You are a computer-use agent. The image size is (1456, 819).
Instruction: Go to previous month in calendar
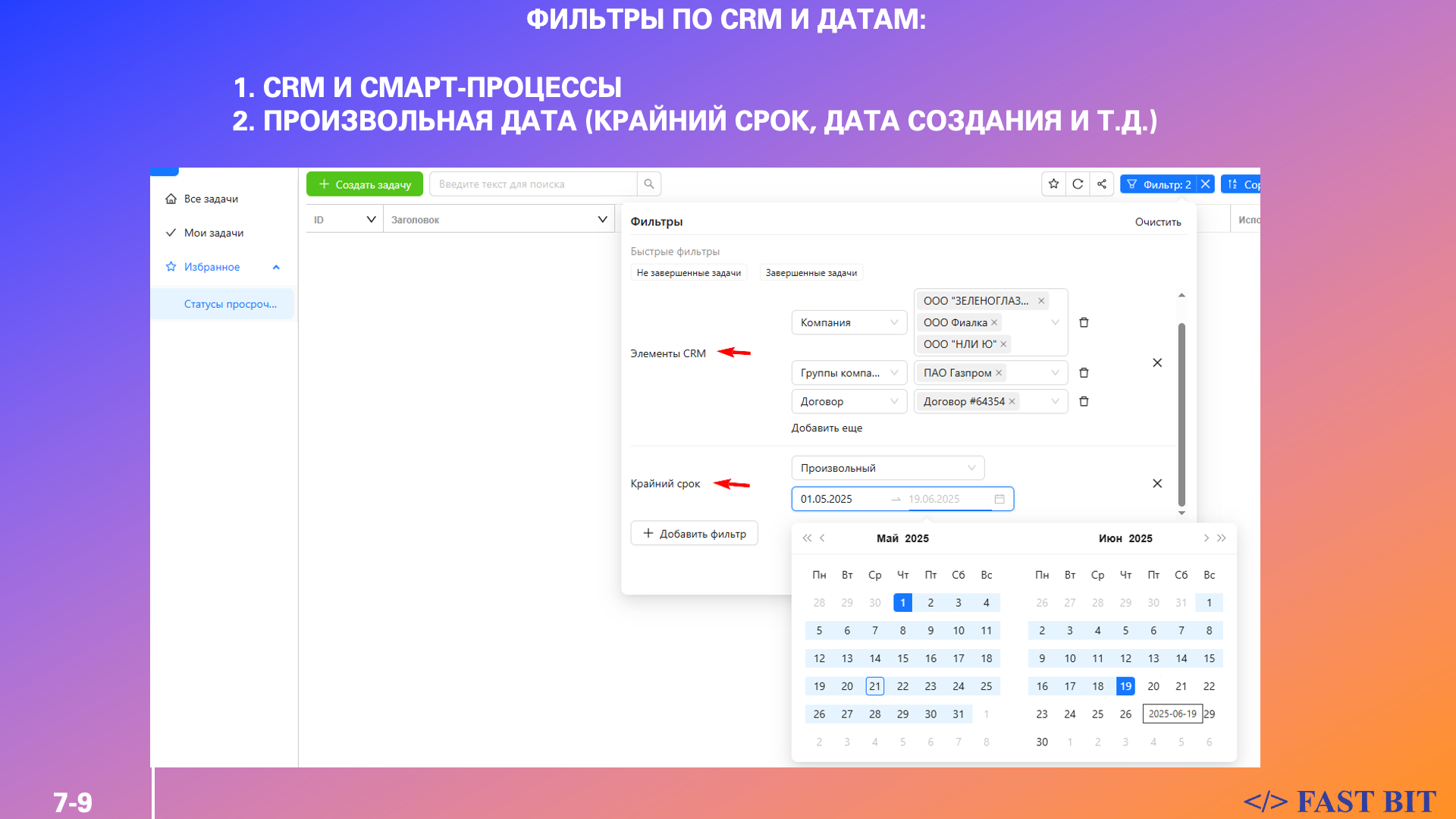[823, 538]
